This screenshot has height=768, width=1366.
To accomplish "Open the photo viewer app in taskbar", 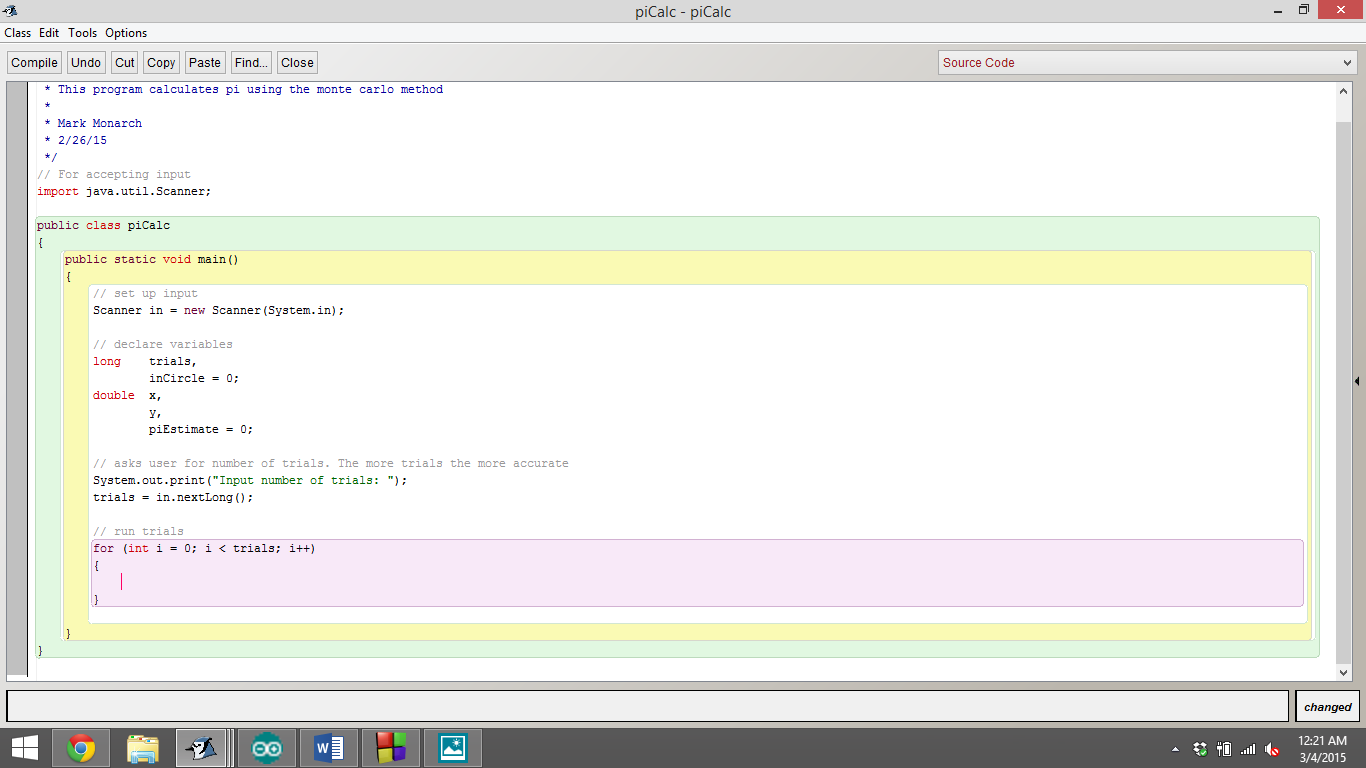I will pos(453,748).
